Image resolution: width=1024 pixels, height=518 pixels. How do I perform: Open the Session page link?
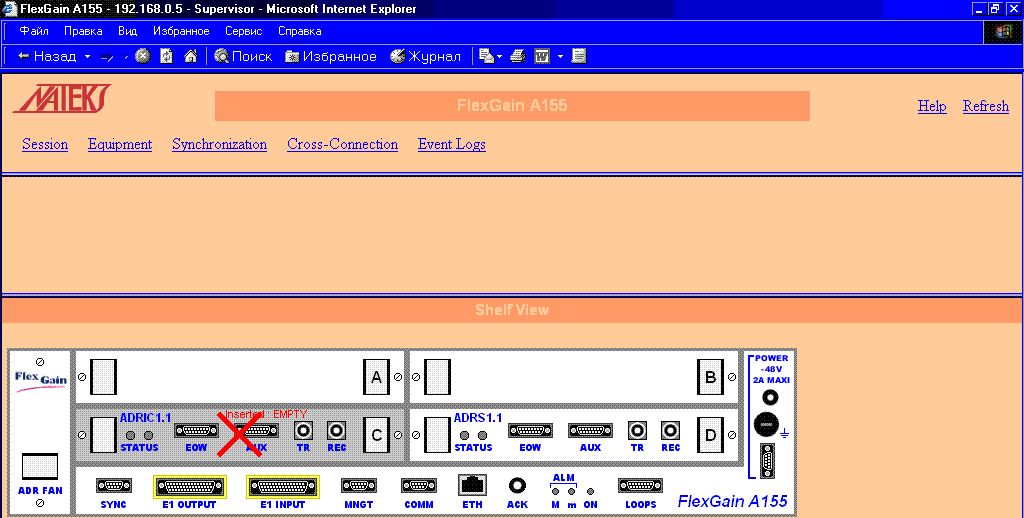click(45, 144)
